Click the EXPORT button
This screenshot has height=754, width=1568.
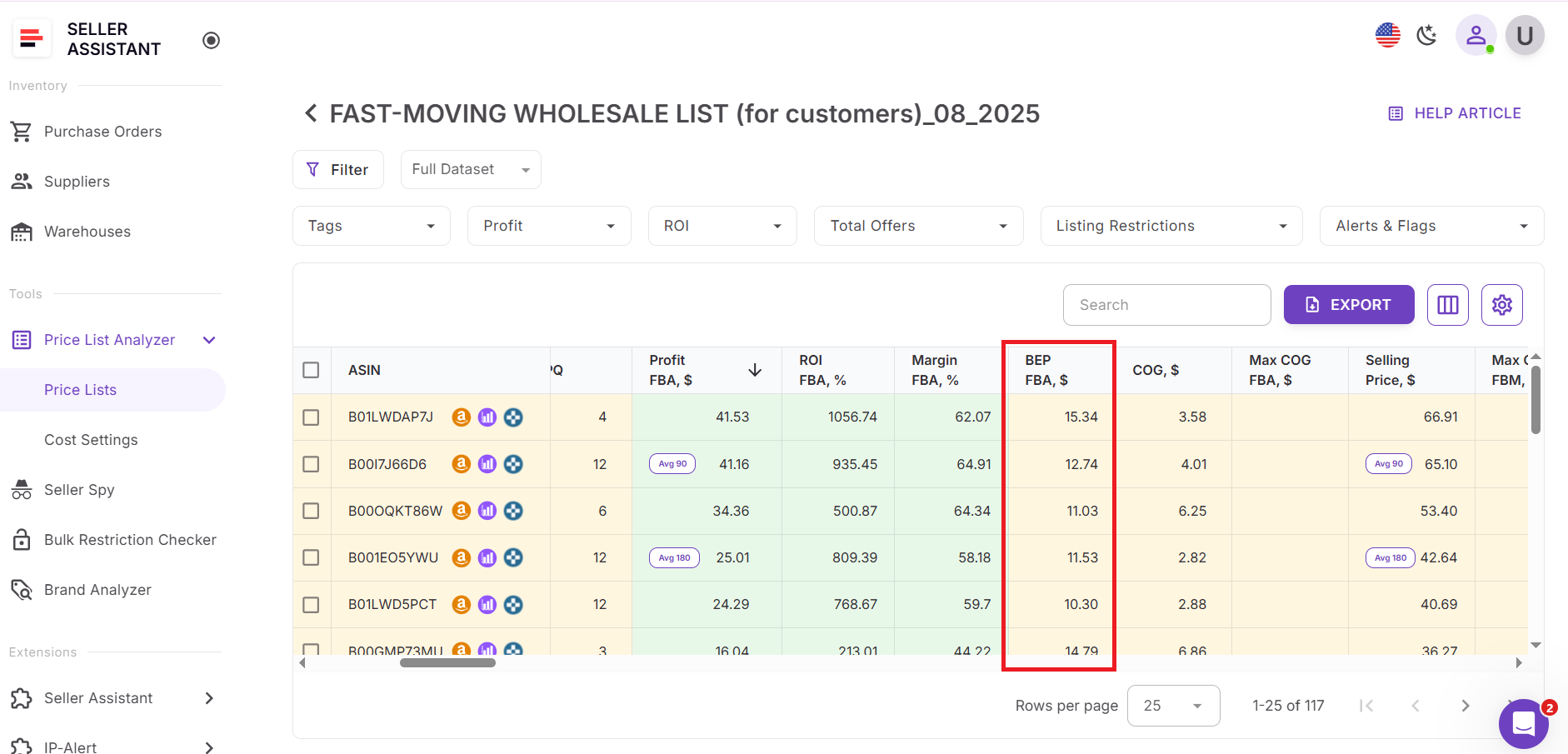[1348, 304]
